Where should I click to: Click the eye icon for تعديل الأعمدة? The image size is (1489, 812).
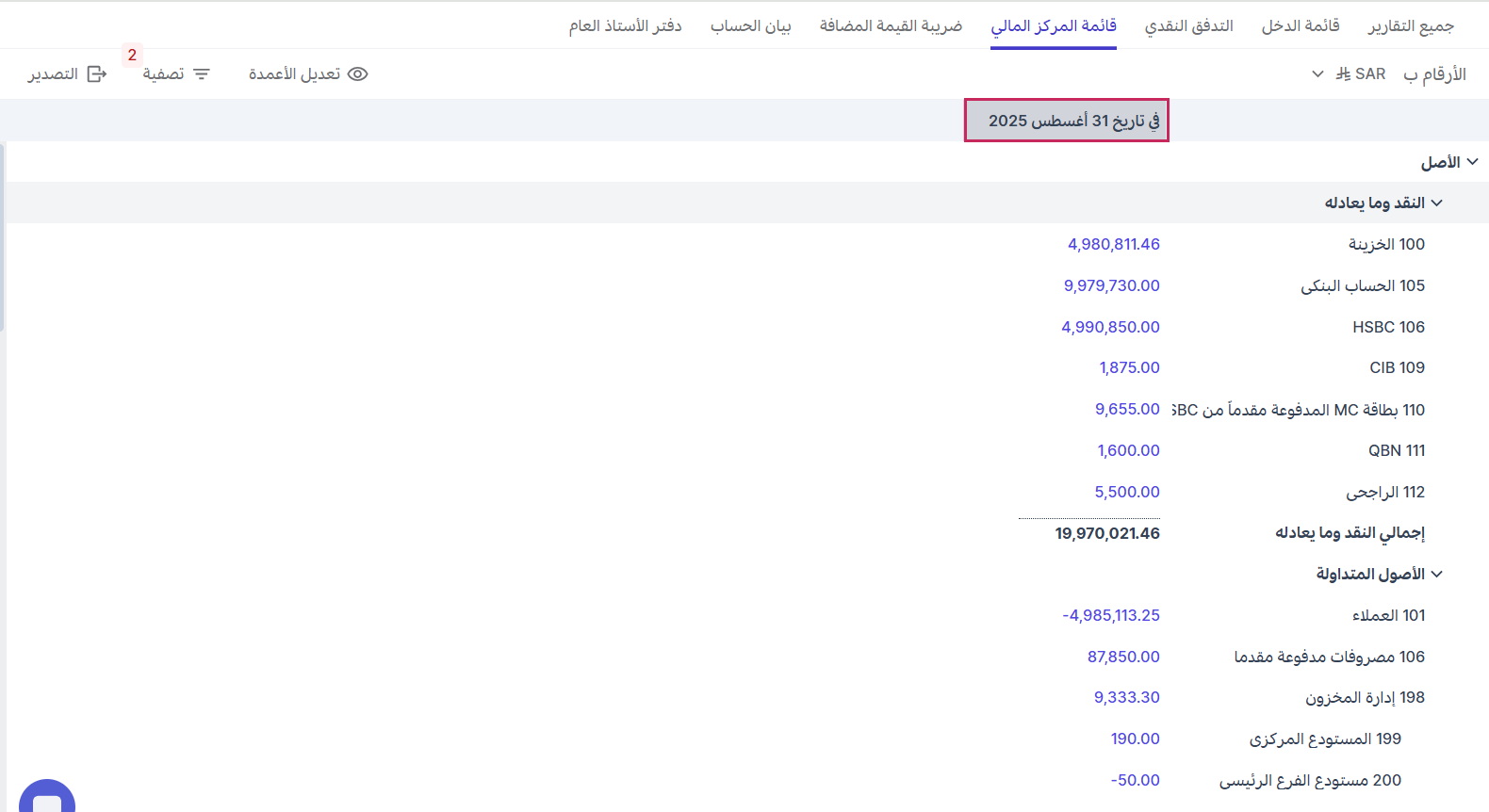coord(358,74)
